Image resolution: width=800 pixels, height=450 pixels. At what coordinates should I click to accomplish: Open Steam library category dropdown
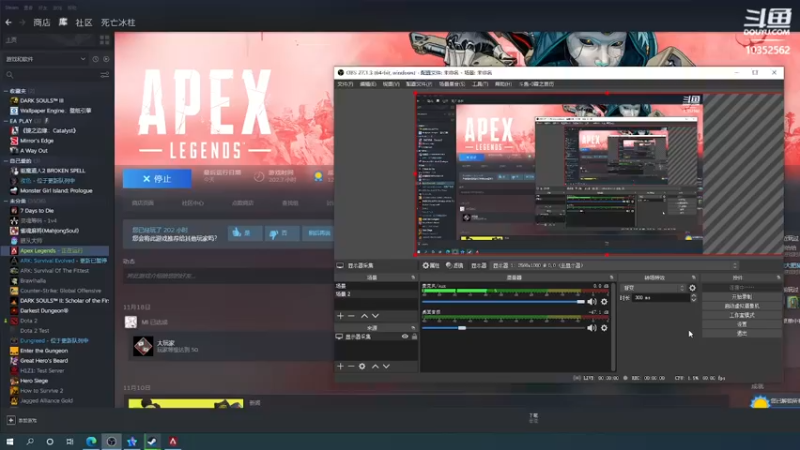[x=45, y=59]
